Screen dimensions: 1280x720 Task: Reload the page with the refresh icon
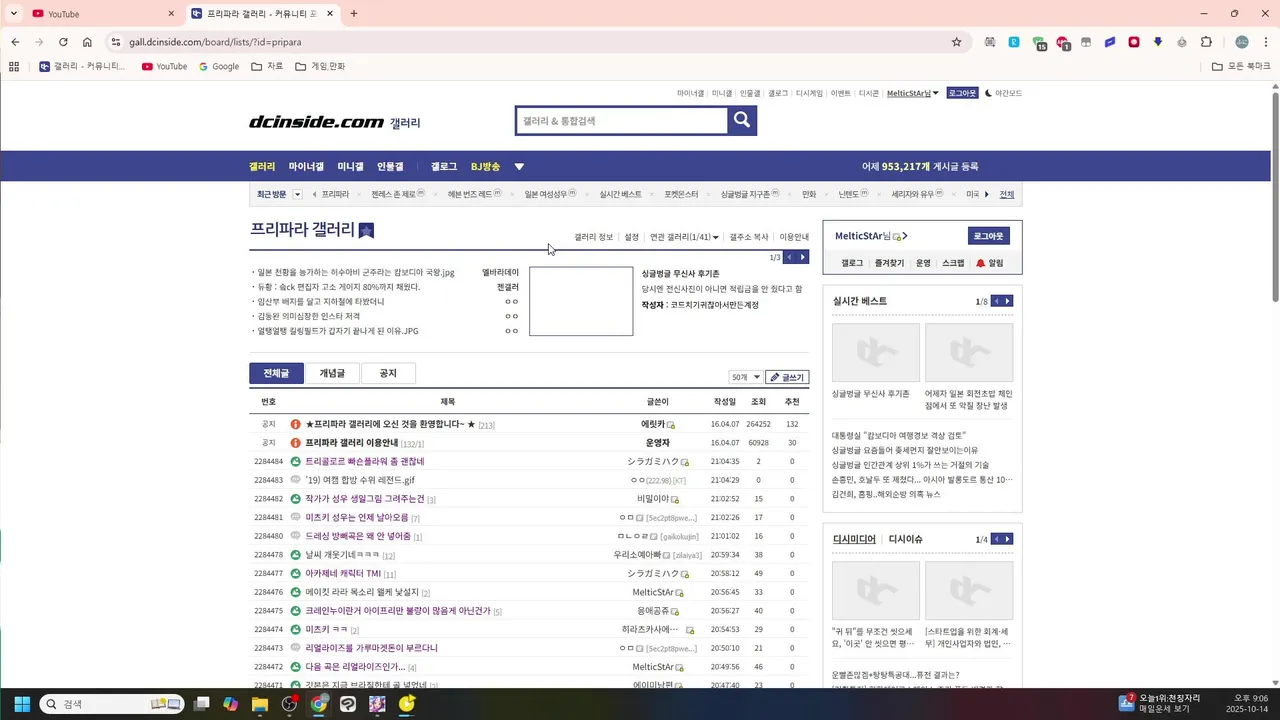[x=63, y=42]
